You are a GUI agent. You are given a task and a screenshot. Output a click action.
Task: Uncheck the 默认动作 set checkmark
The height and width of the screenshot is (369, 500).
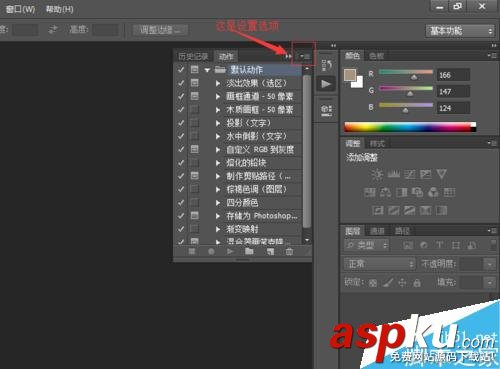181,70
